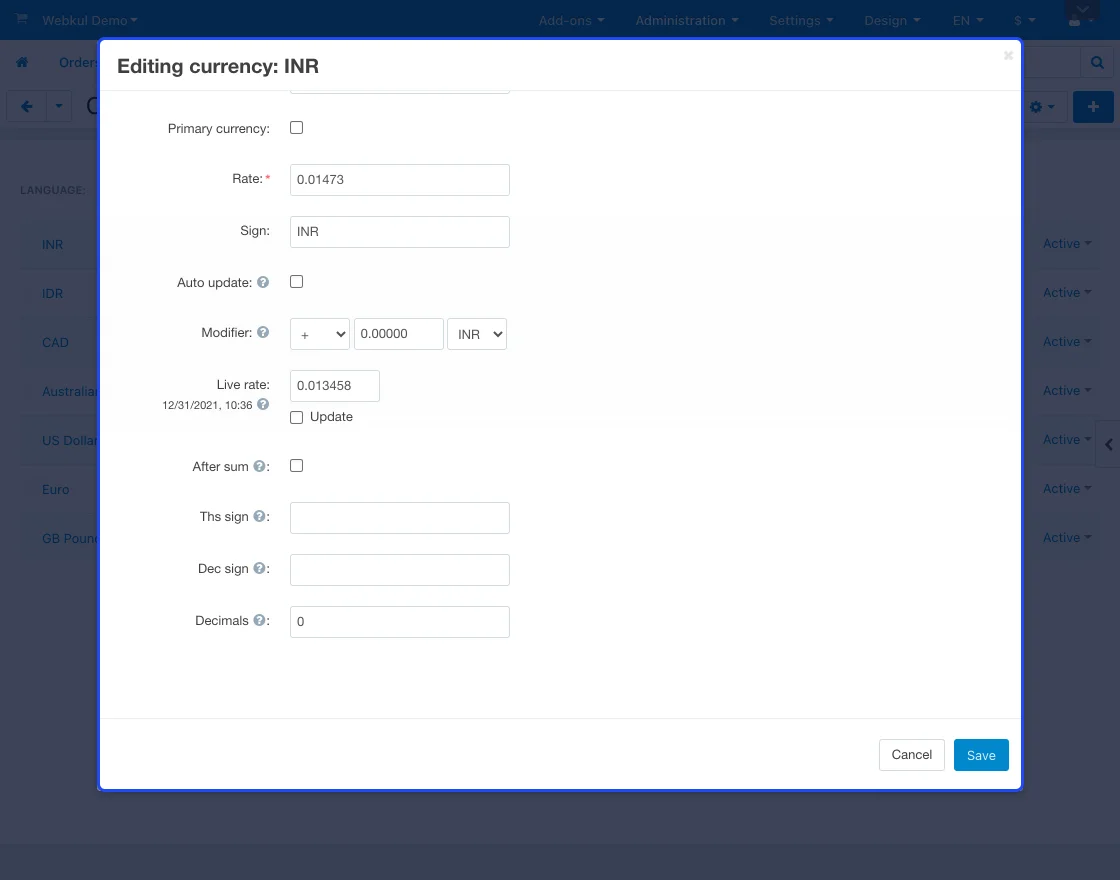
Task: Open the Settings menu in top bar
Action: [x=801, y=20]
